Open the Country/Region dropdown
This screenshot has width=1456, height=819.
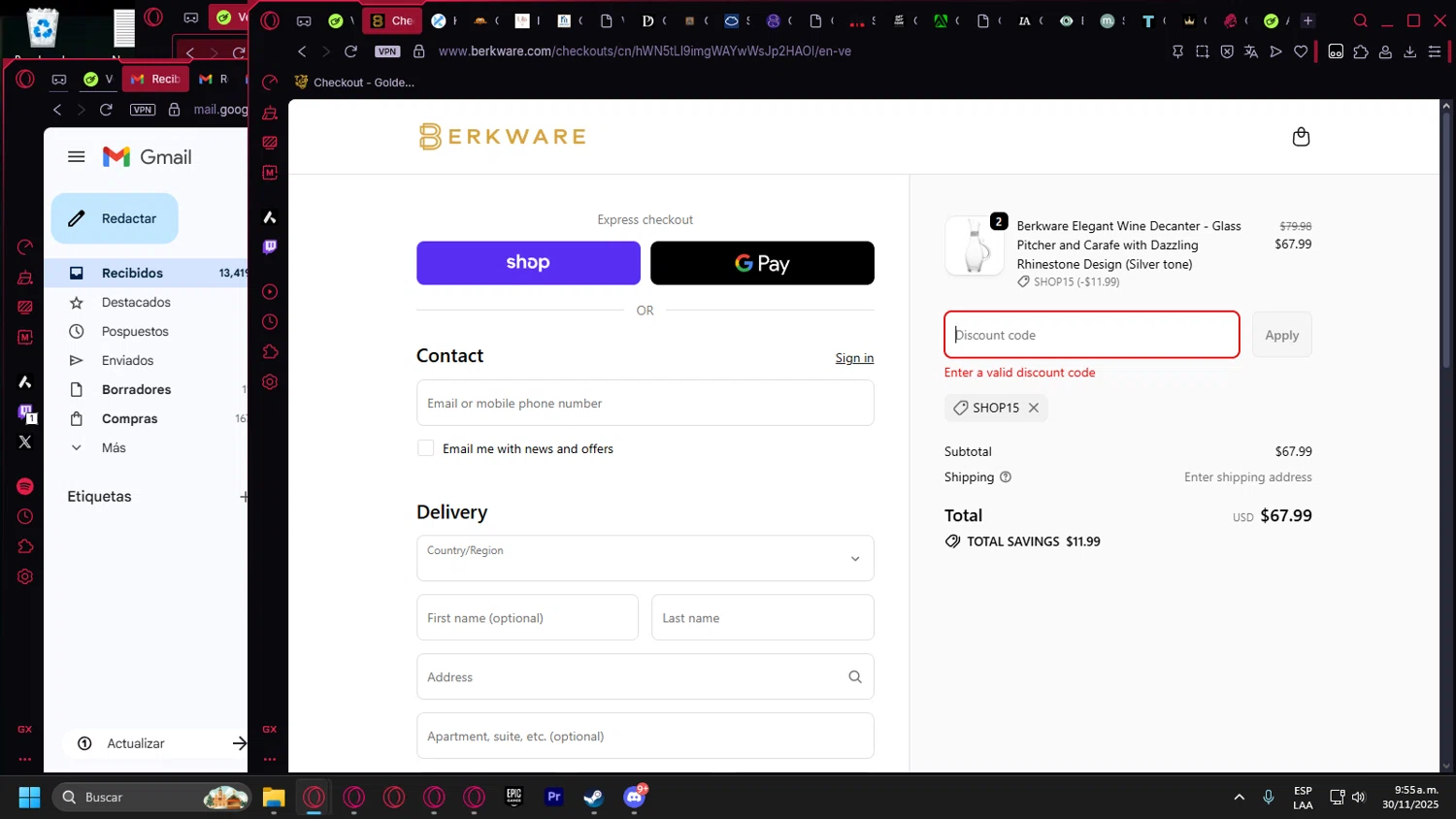click(645, 558)
